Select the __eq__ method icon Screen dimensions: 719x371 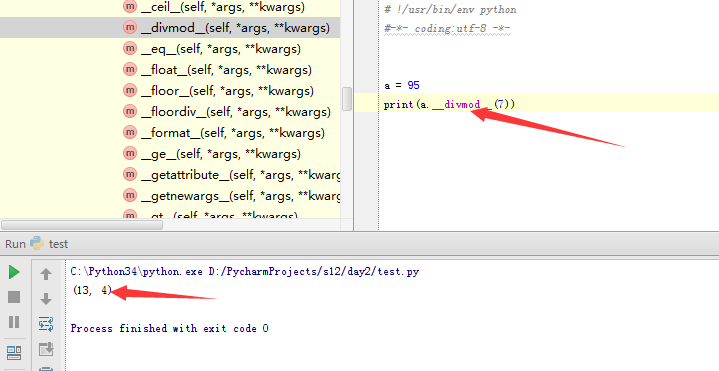(130, 48)
